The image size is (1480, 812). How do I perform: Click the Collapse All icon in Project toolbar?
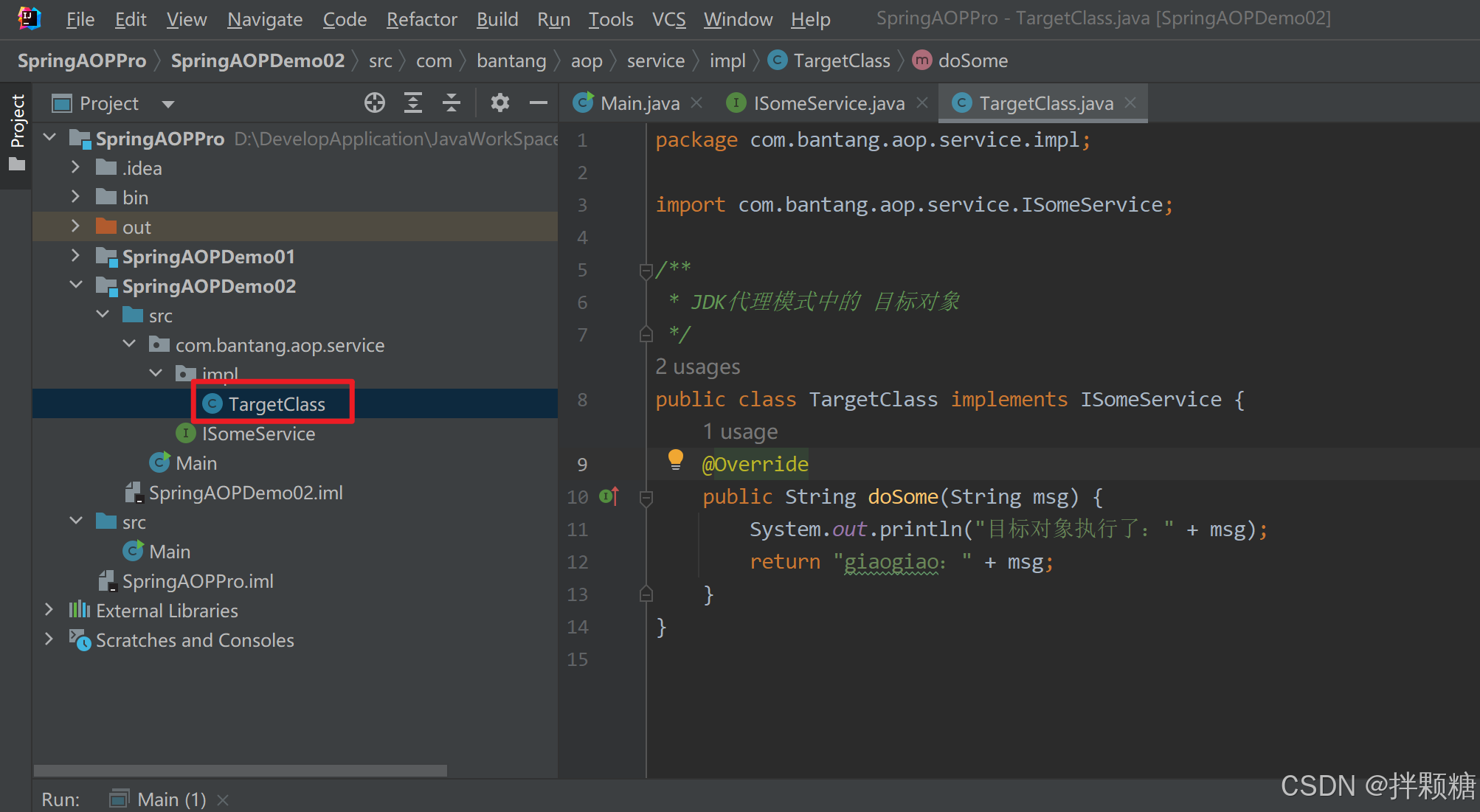coord(452,103)
